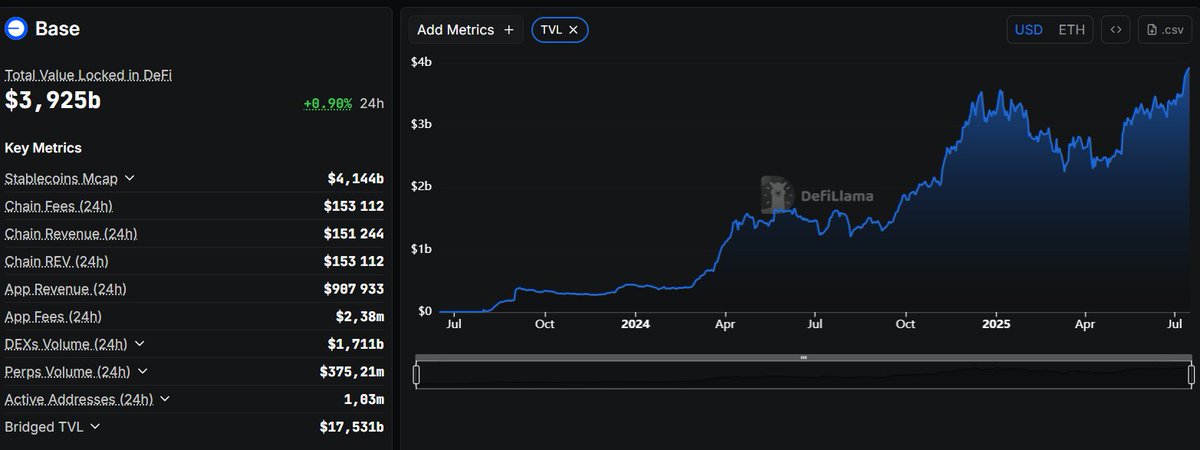Select the $17,531b Bridged TVL value
1200x450 pixels.
tap(352, 426)
